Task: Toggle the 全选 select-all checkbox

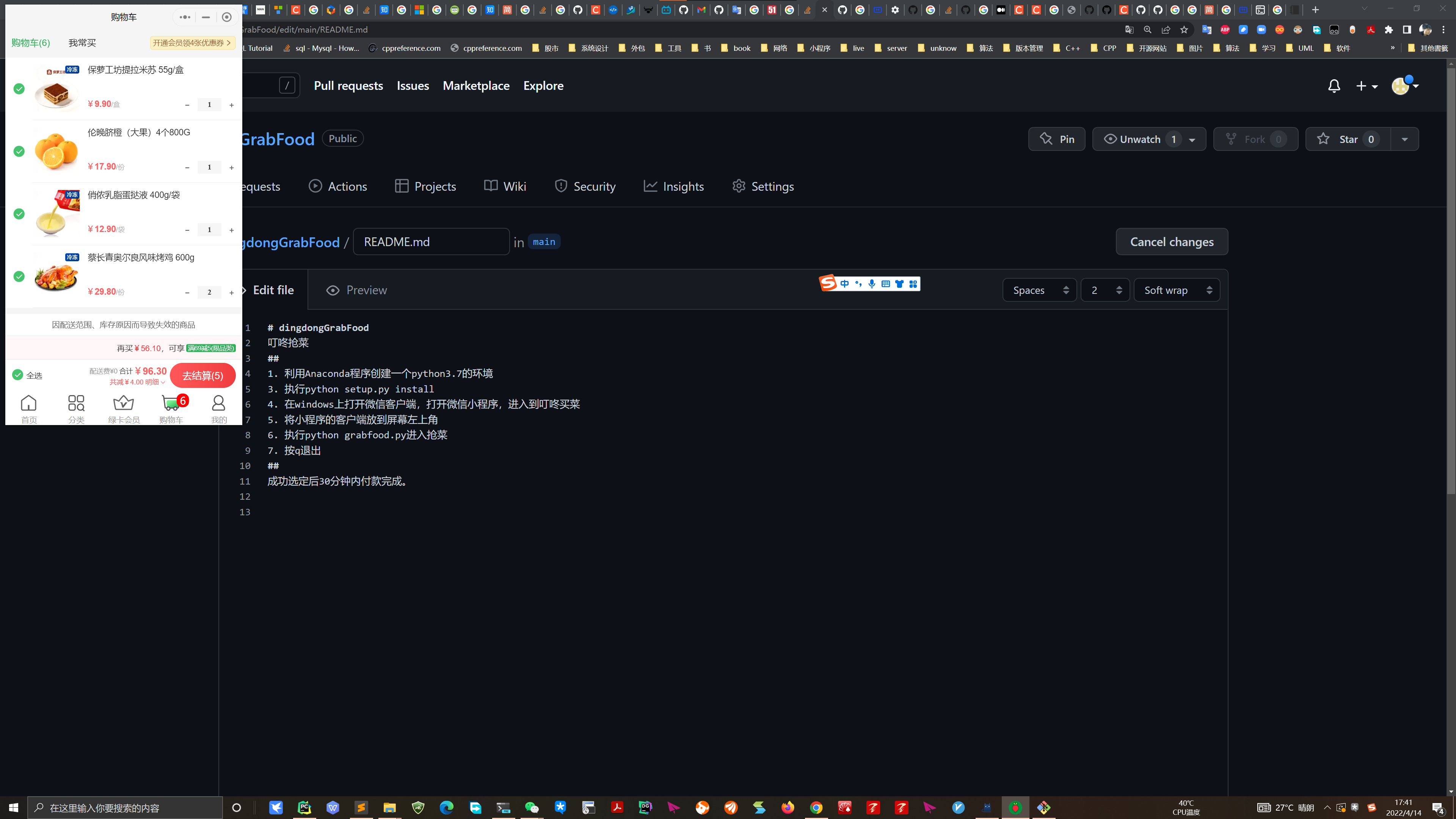Action: click(17, 375)
